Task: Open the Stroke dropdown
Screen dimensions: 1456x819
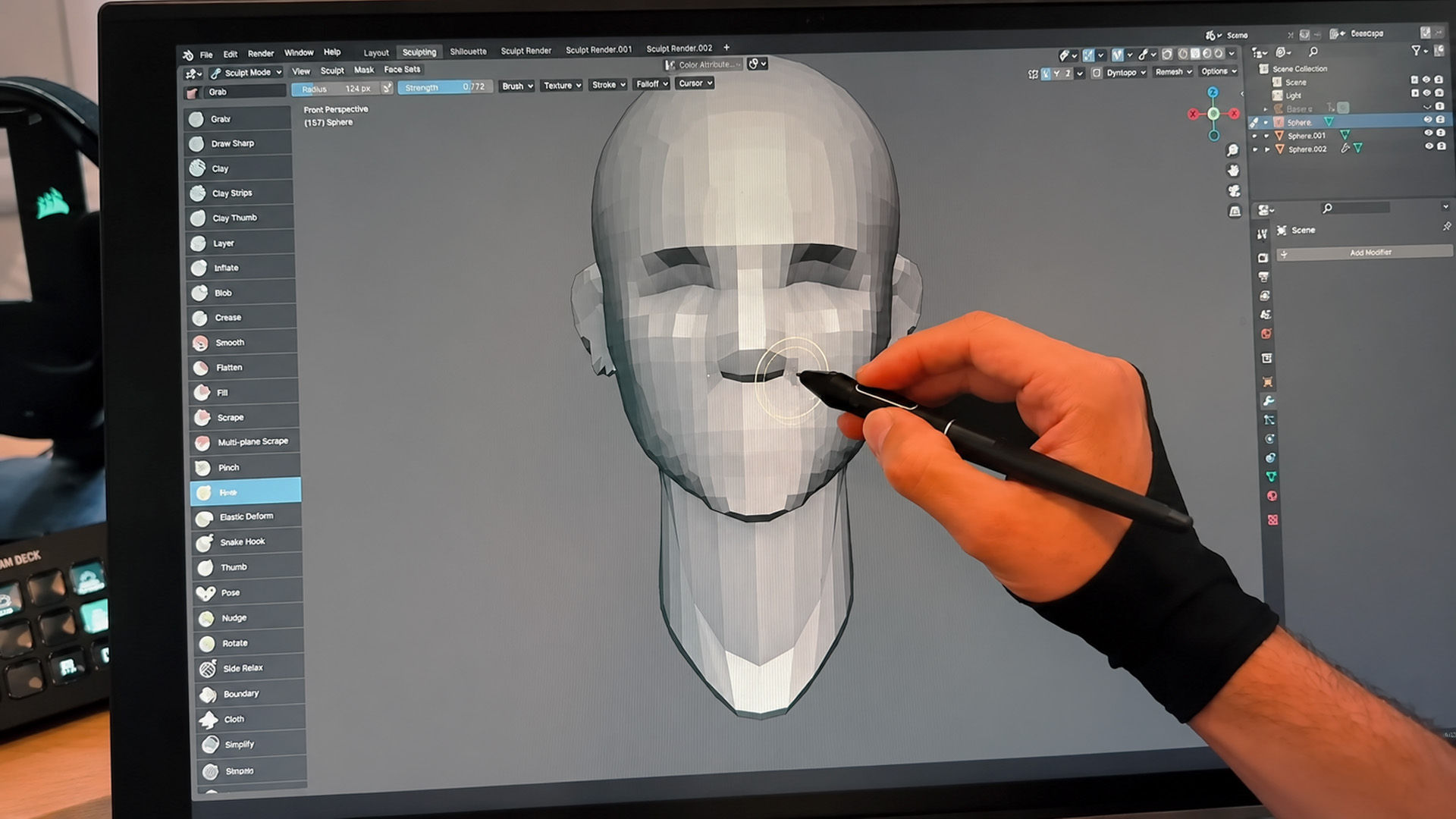Action: (608, 85)
